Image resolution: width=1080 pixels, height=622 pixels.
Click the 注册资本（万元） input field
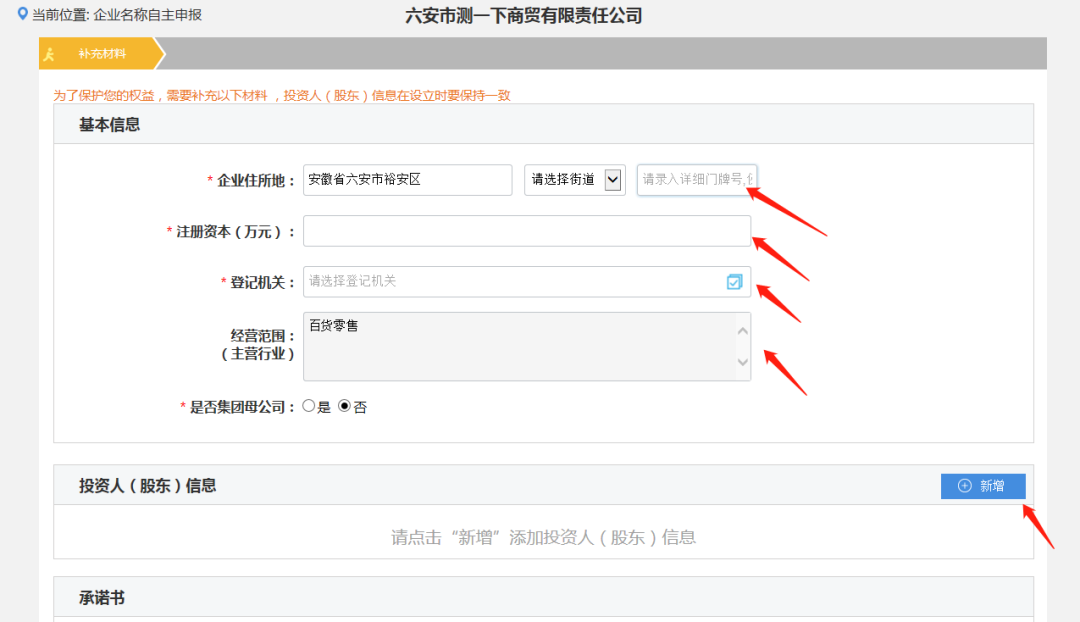(x=526, y=231)
